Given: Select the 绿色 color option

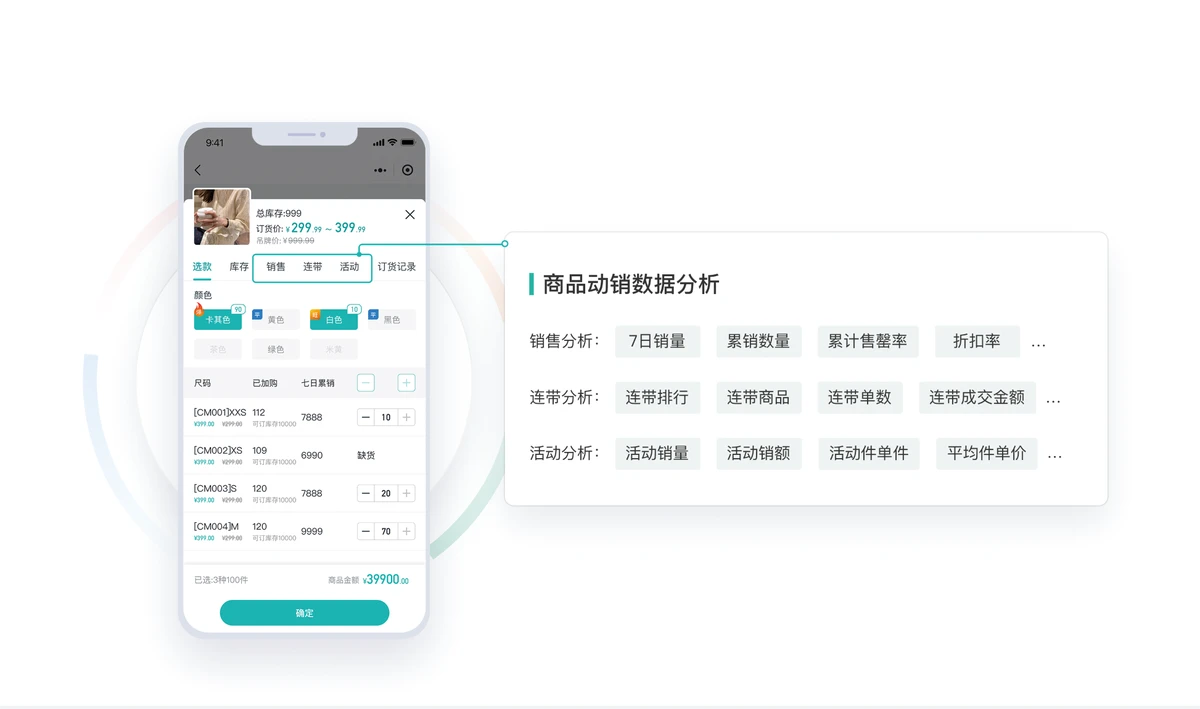Looking at the screenshot, I should point(276,350).
